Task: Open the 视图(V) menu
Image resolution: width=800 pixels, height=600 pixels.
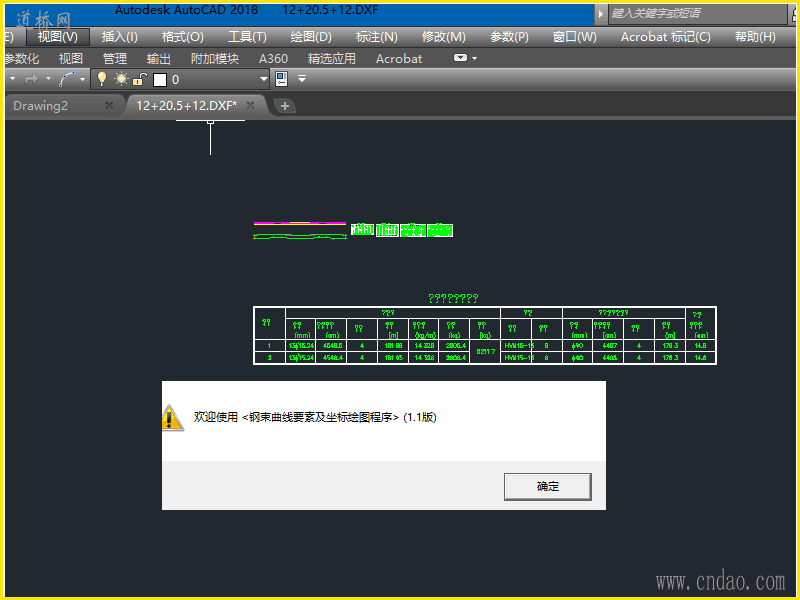Action: (x=58, y=37)
